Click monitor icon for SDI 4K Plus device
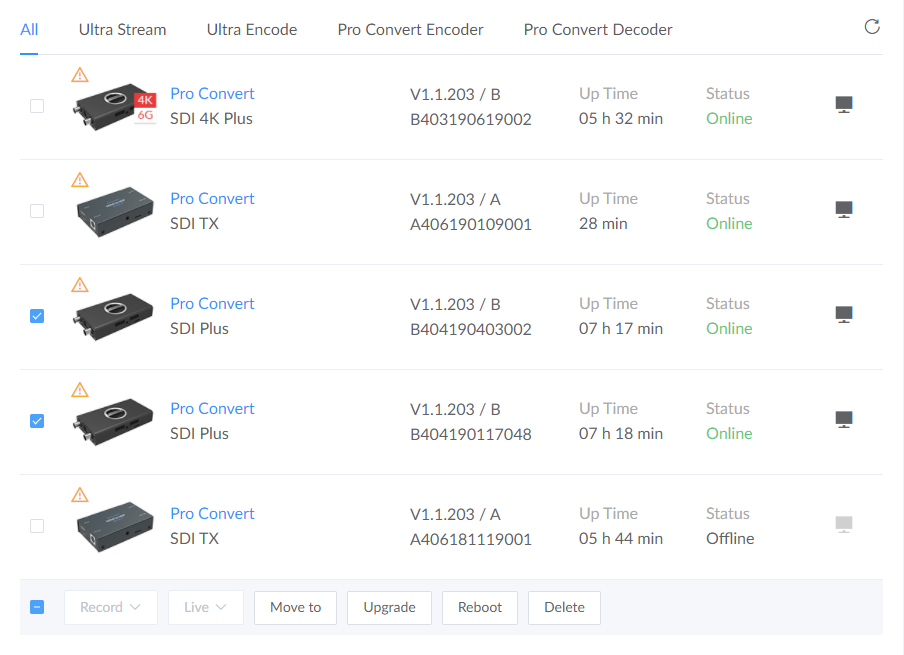904x655 pixels. [844, 105]
